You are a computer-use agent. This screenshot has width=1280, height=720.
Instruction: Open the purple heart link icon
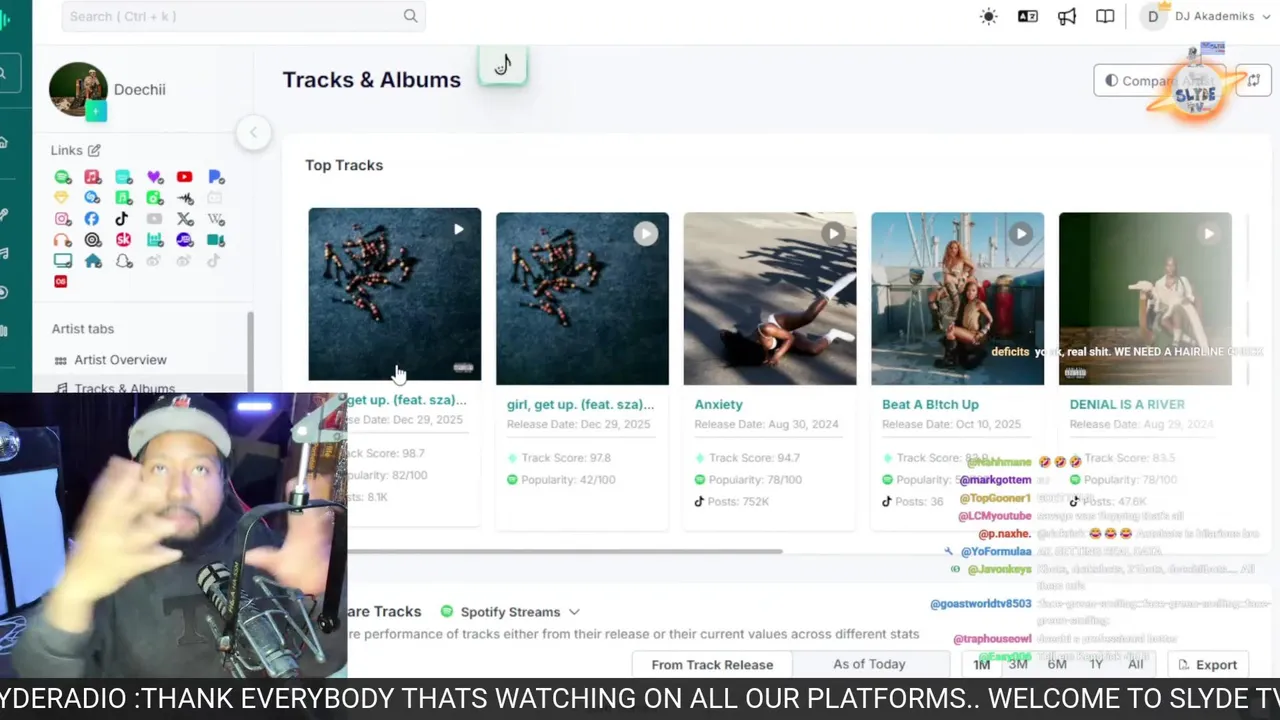tap(154, 177)
